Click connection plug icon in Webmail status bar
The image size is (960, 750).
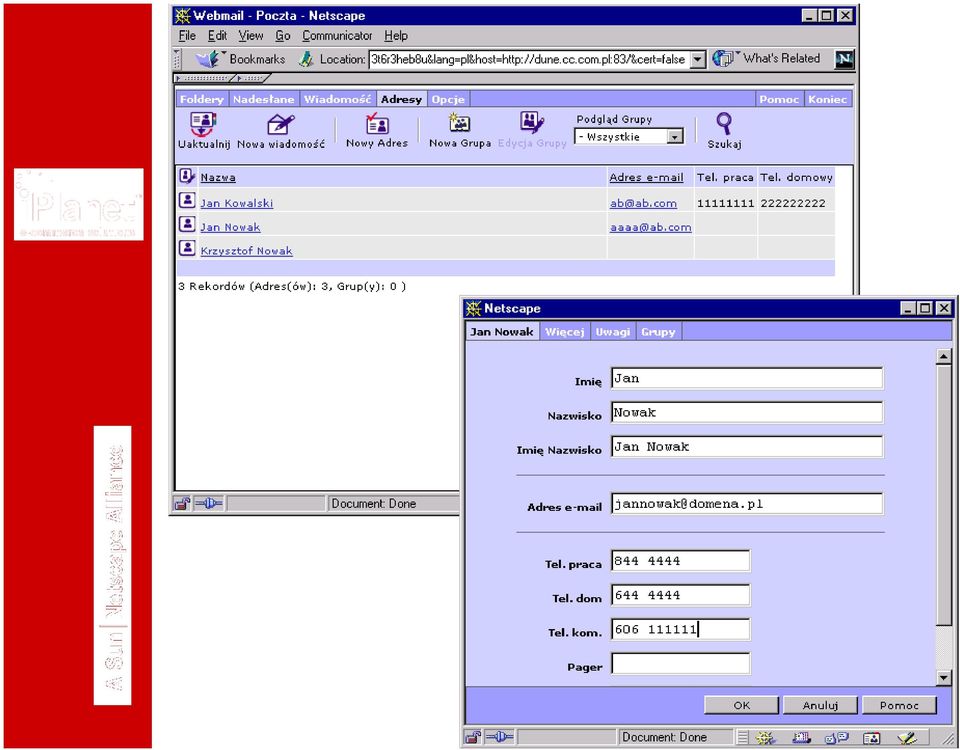pyautogui.click(x=208, y=504)
